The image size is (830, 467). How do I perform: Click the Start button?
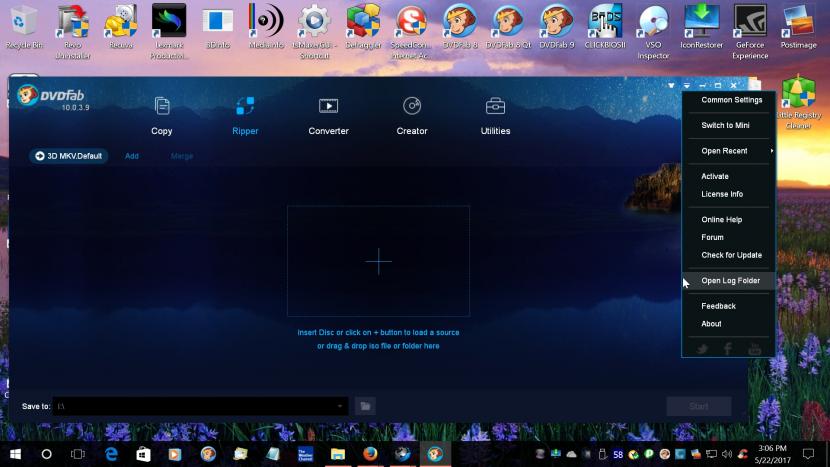coord(699,406)
